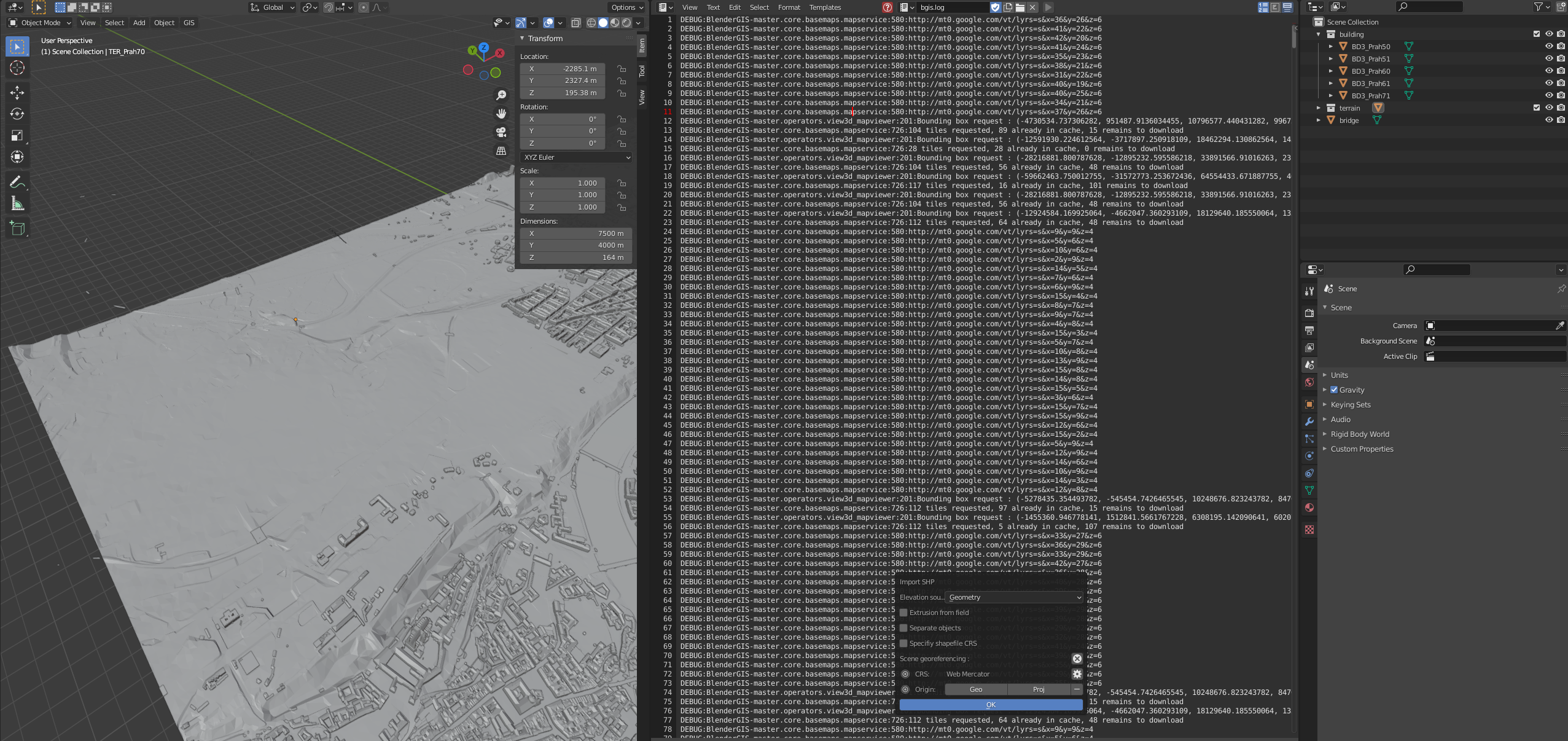The image size is (1568, 741).
Task: Click the Location X value field
Action: 563,69
